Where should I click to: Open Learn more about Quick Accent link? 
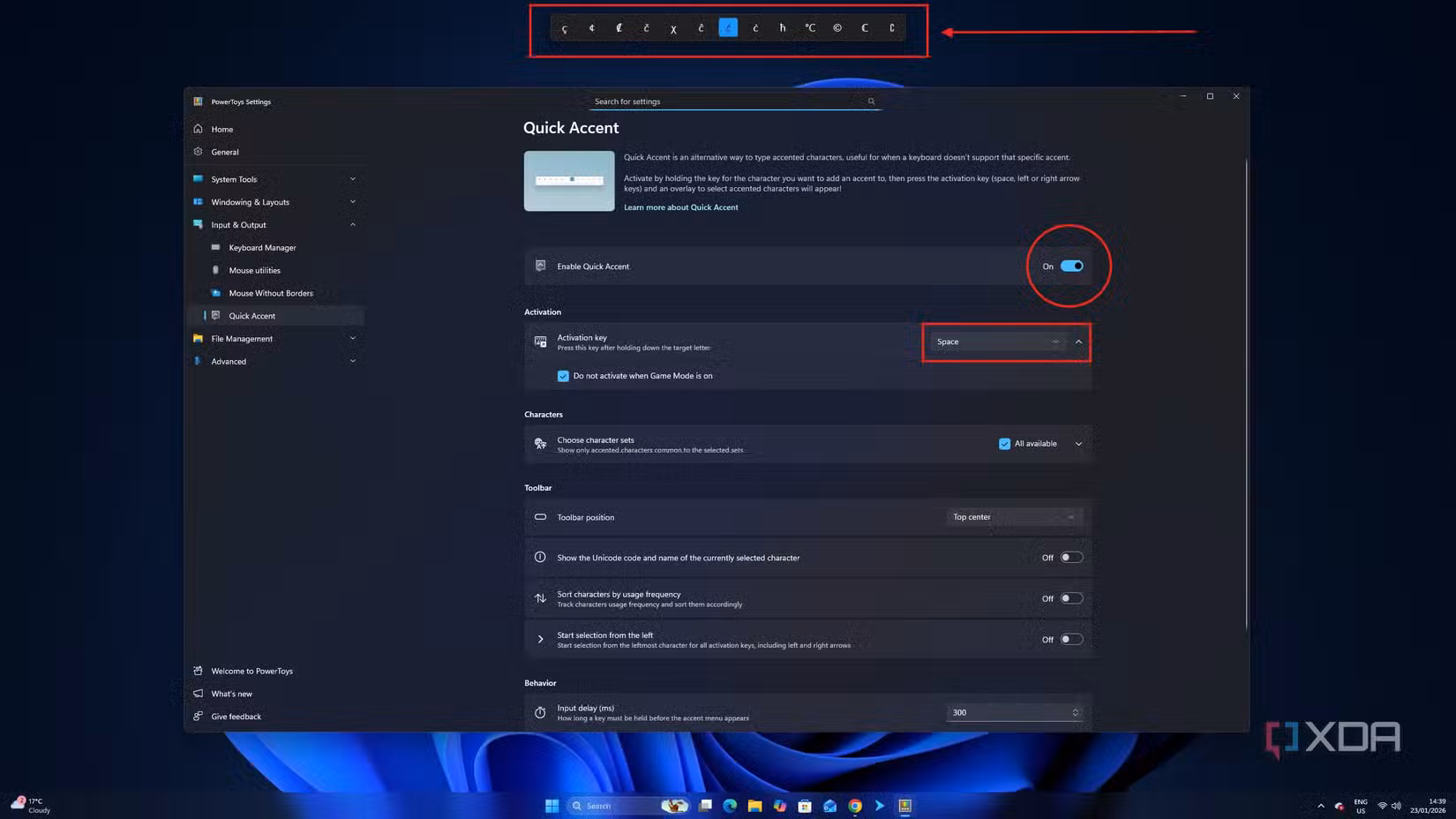tap(680, 207)
